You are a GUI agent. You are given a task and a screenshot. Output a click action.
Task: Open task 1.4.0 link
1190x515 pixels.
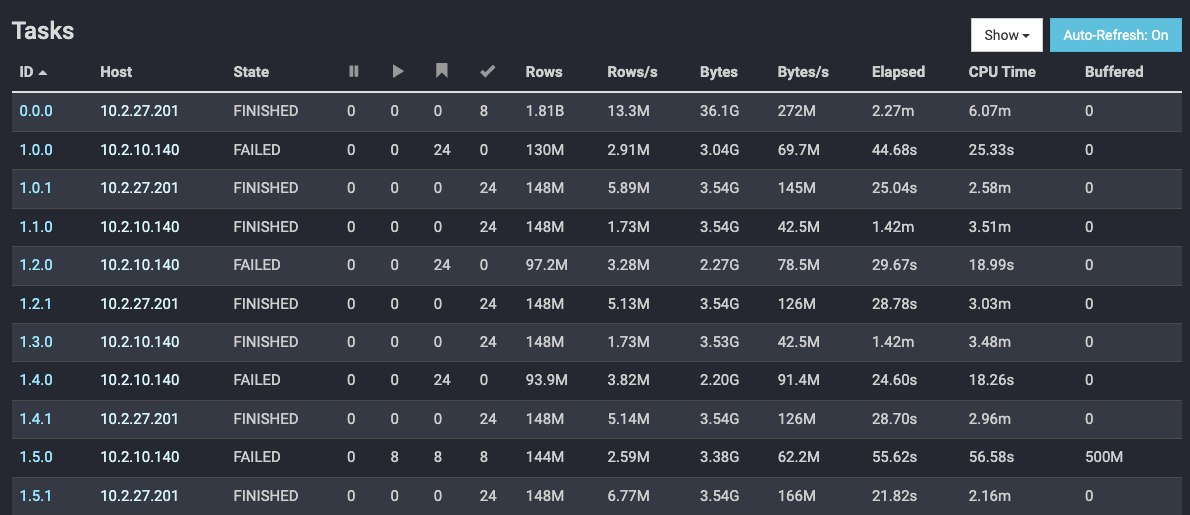(x=36, y=380)
